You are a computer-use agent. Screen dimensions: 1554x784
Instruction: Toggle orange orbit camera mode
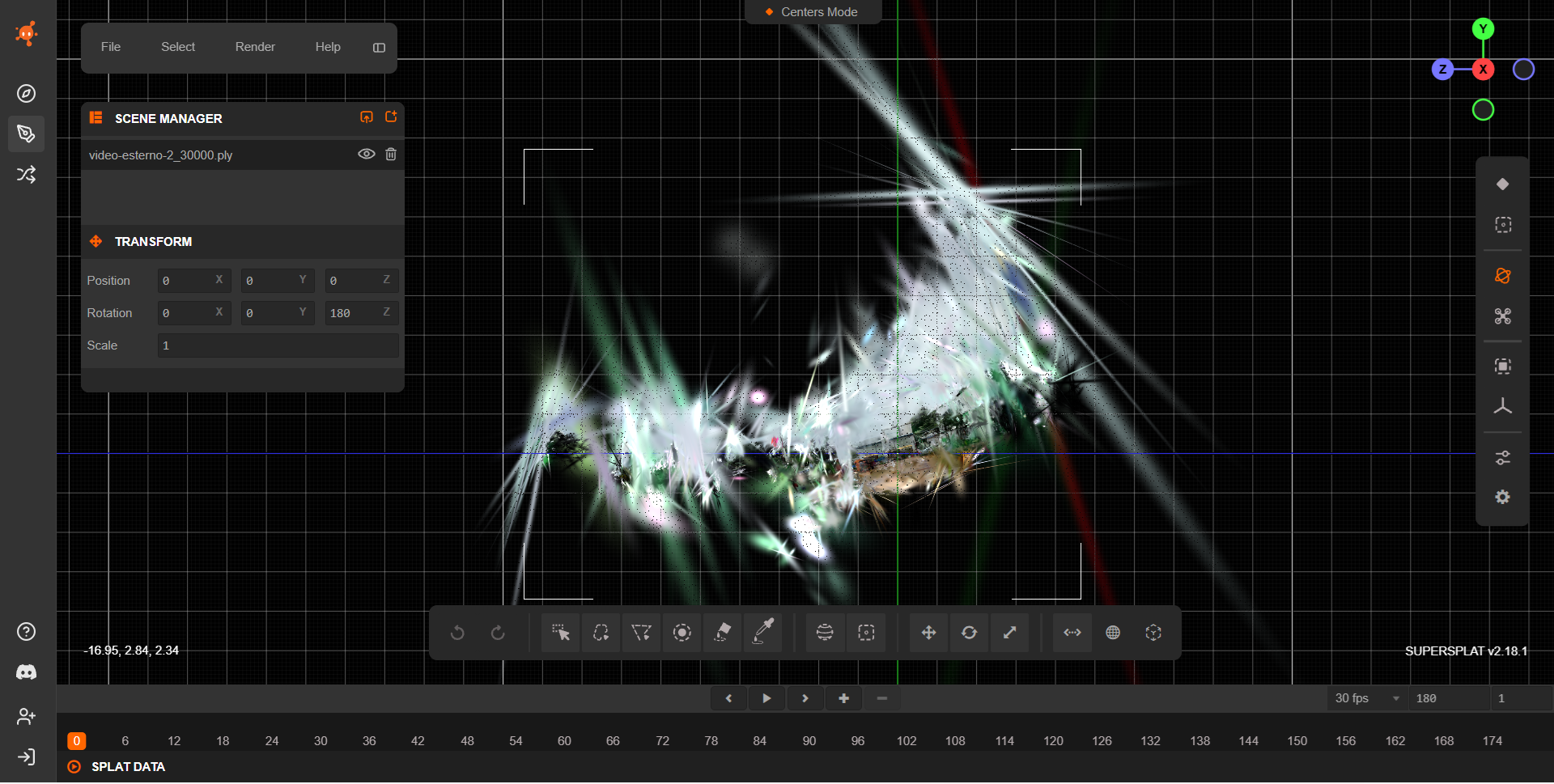(x=1503, y=276)
